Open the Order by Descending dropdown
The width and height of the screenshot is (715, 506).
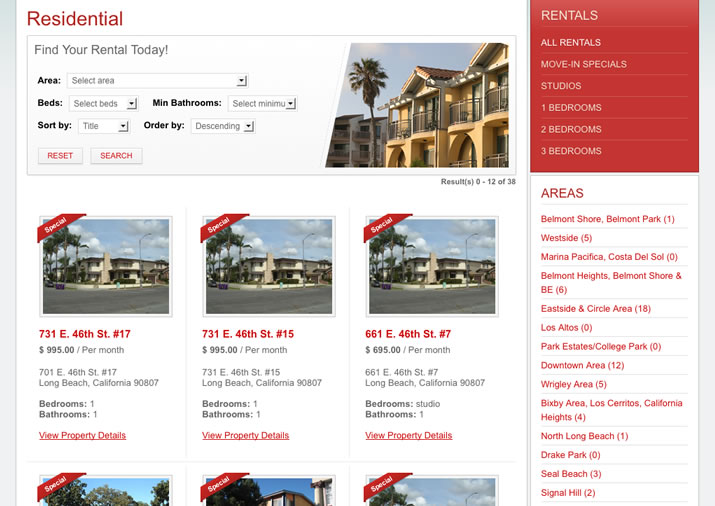click(x=223, y=126)
